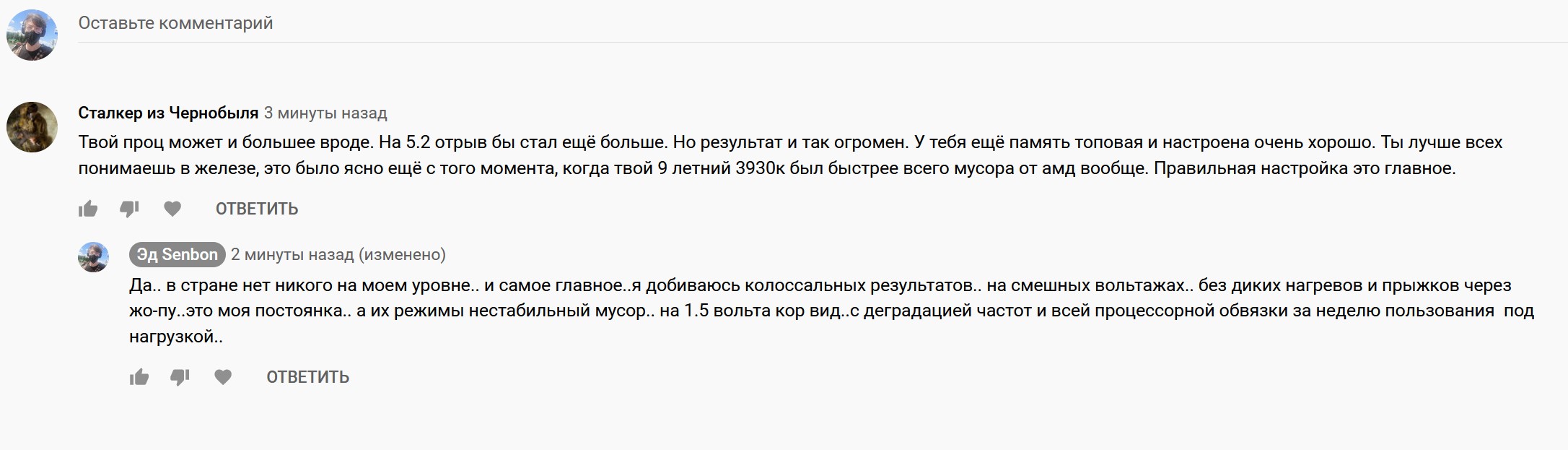The height and width of the screenshot is (450, 1568).
Task: Heart the Сталкер из Чернобыля comment
Action: tap(172, 209)
